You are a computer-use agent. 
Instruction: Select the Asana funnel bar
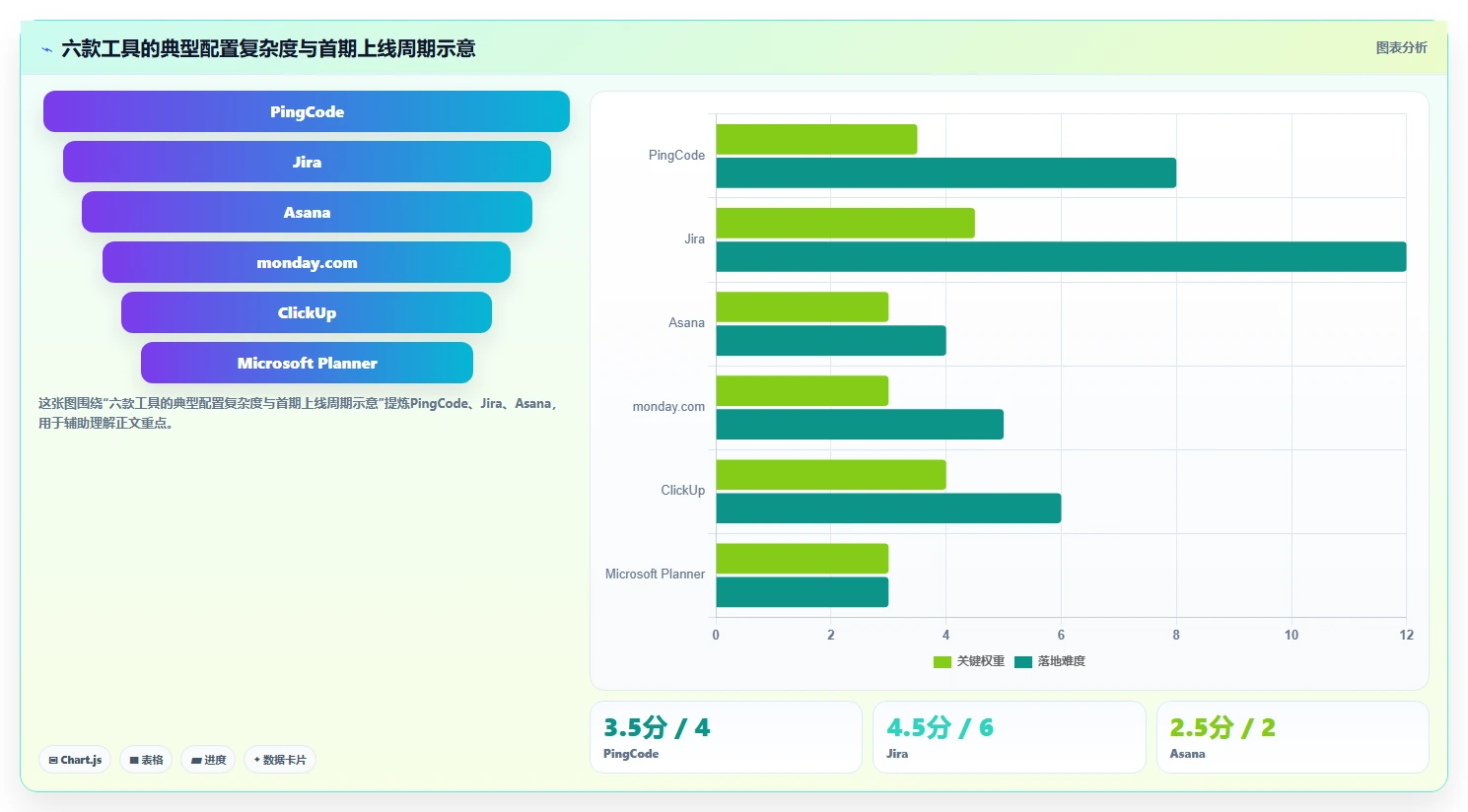pyautogui.click(x=307, y=212)
